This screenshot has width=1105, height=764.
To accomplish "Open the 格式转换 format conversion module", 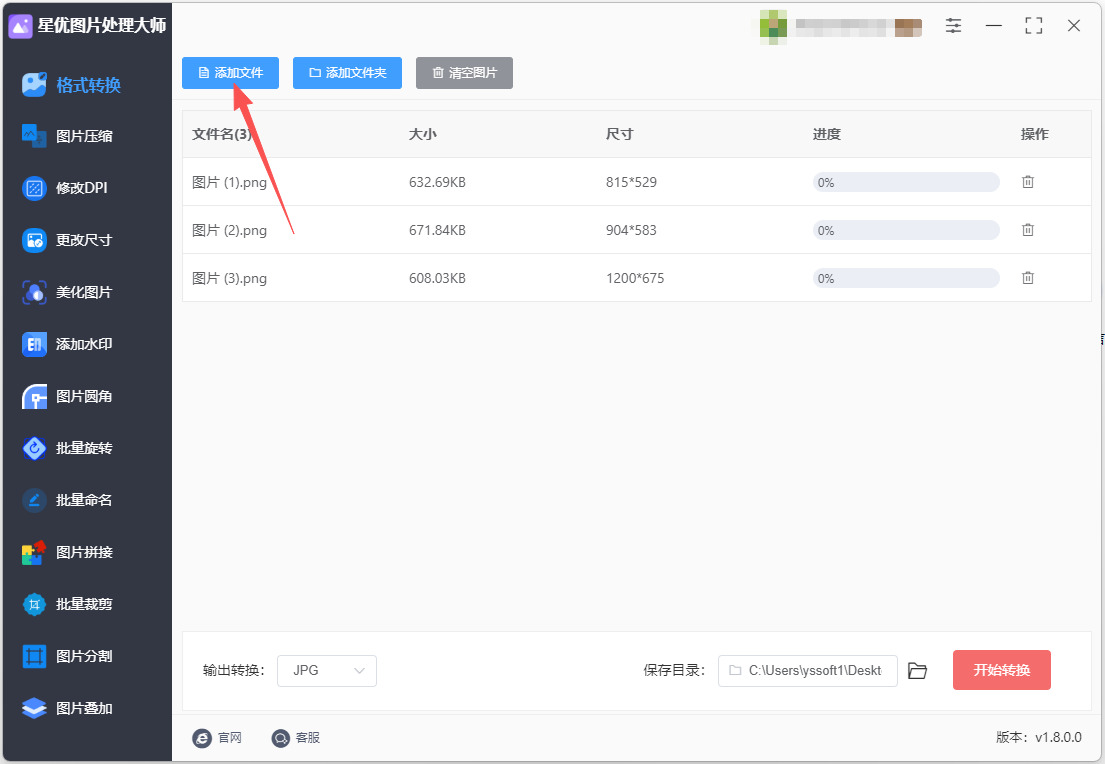I will tap(88, 85).
